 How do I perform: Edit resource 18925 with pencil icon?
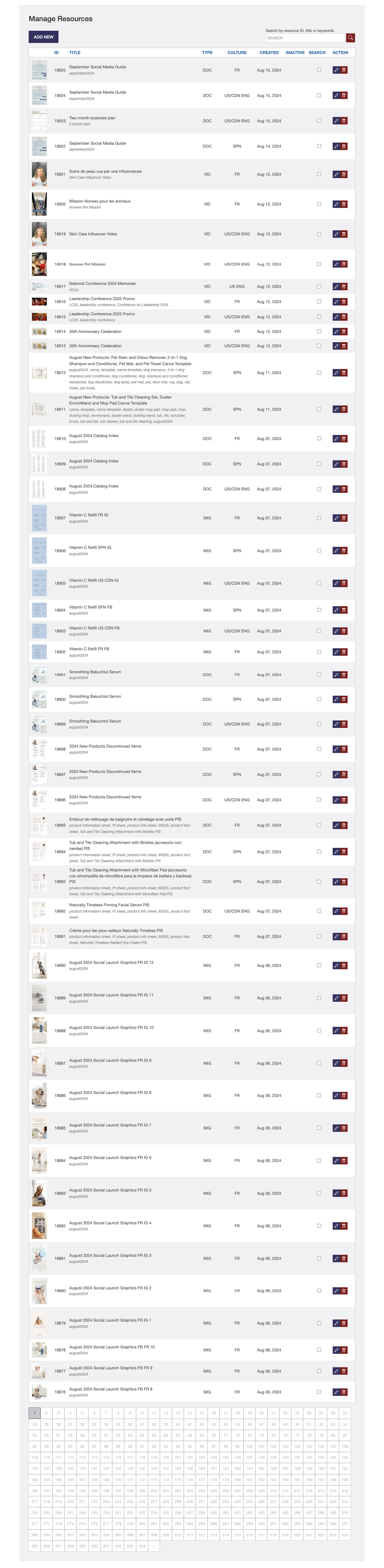click(336, 70)
